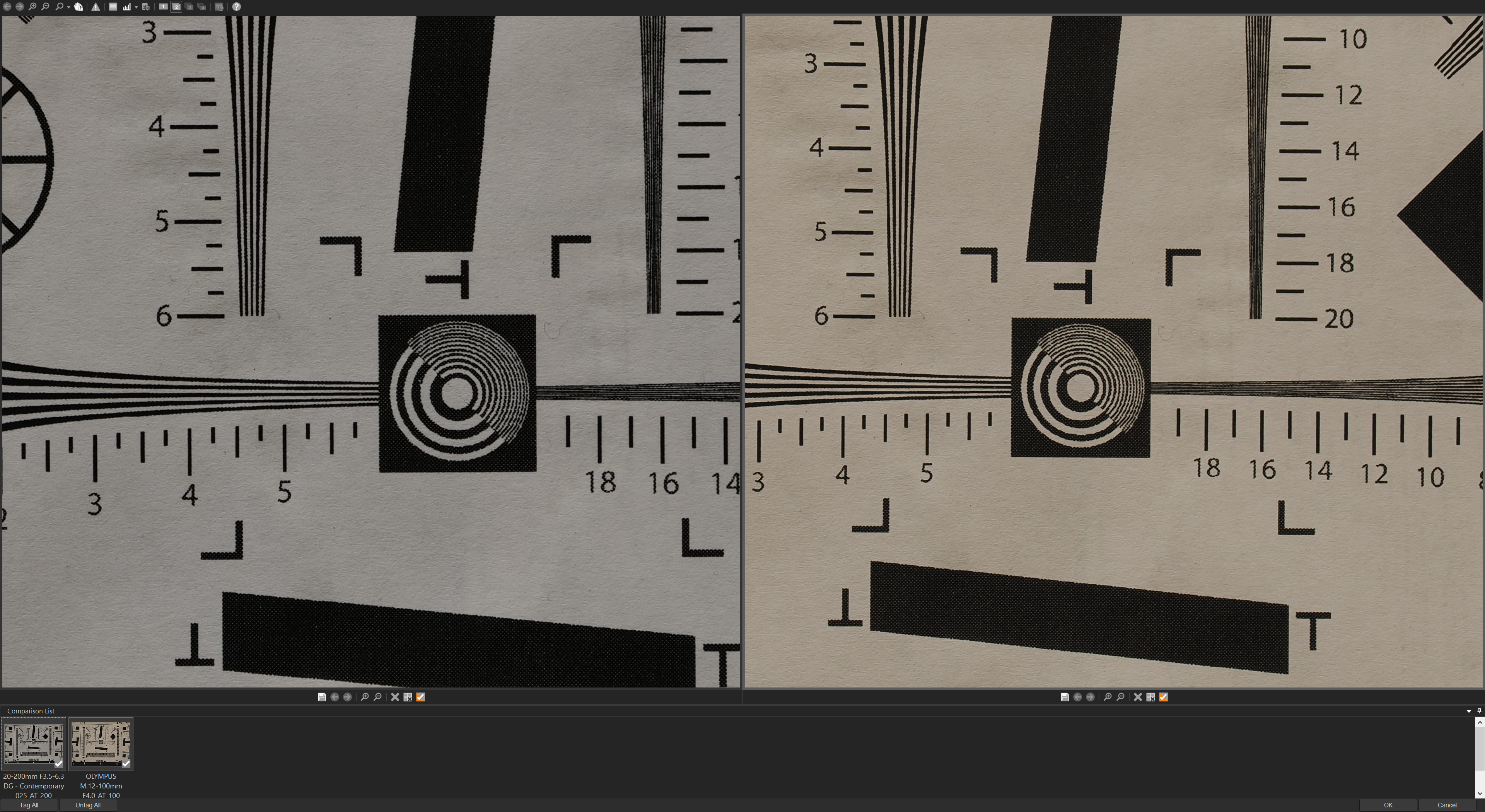Screen dimensions: 1485x812
Task: Switch to two-image comparison layout
Action: [176, 7]
